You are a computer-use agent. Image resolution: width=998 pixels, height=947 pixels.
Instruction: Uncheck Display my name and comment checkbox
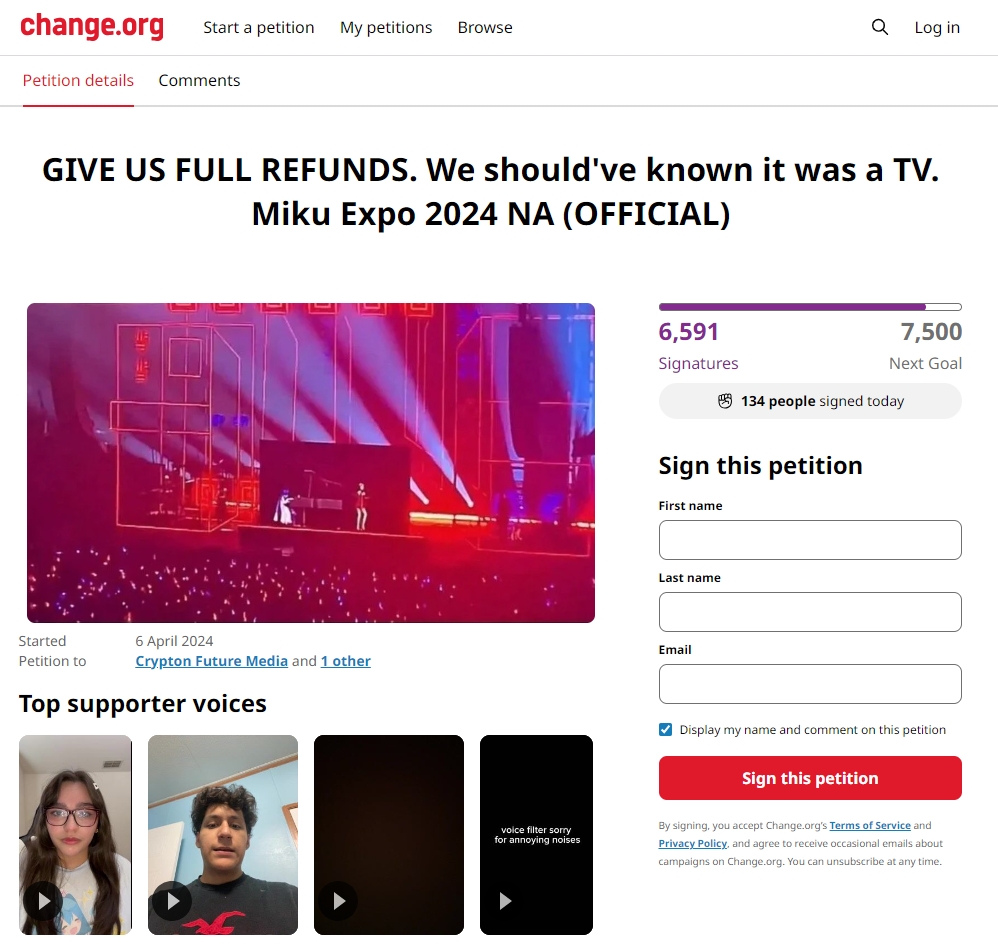pos(665,729)
